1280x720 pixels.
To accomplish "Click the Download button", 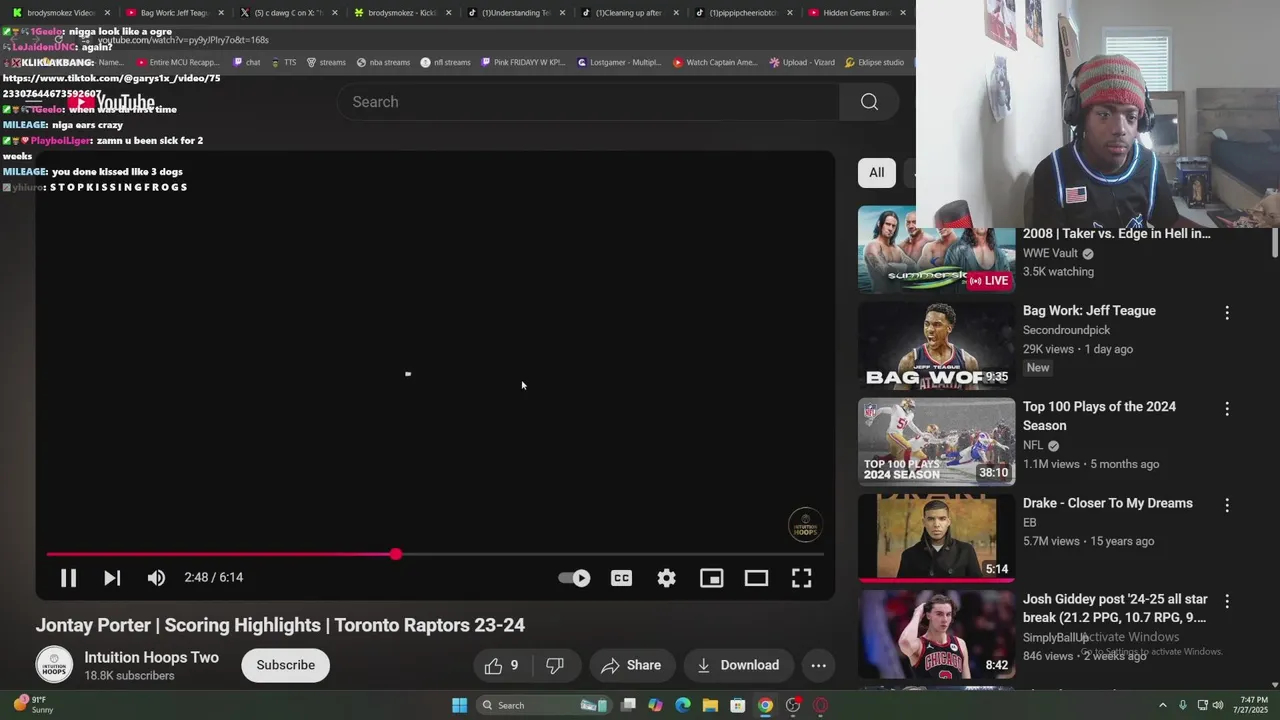I will (738, 665).
